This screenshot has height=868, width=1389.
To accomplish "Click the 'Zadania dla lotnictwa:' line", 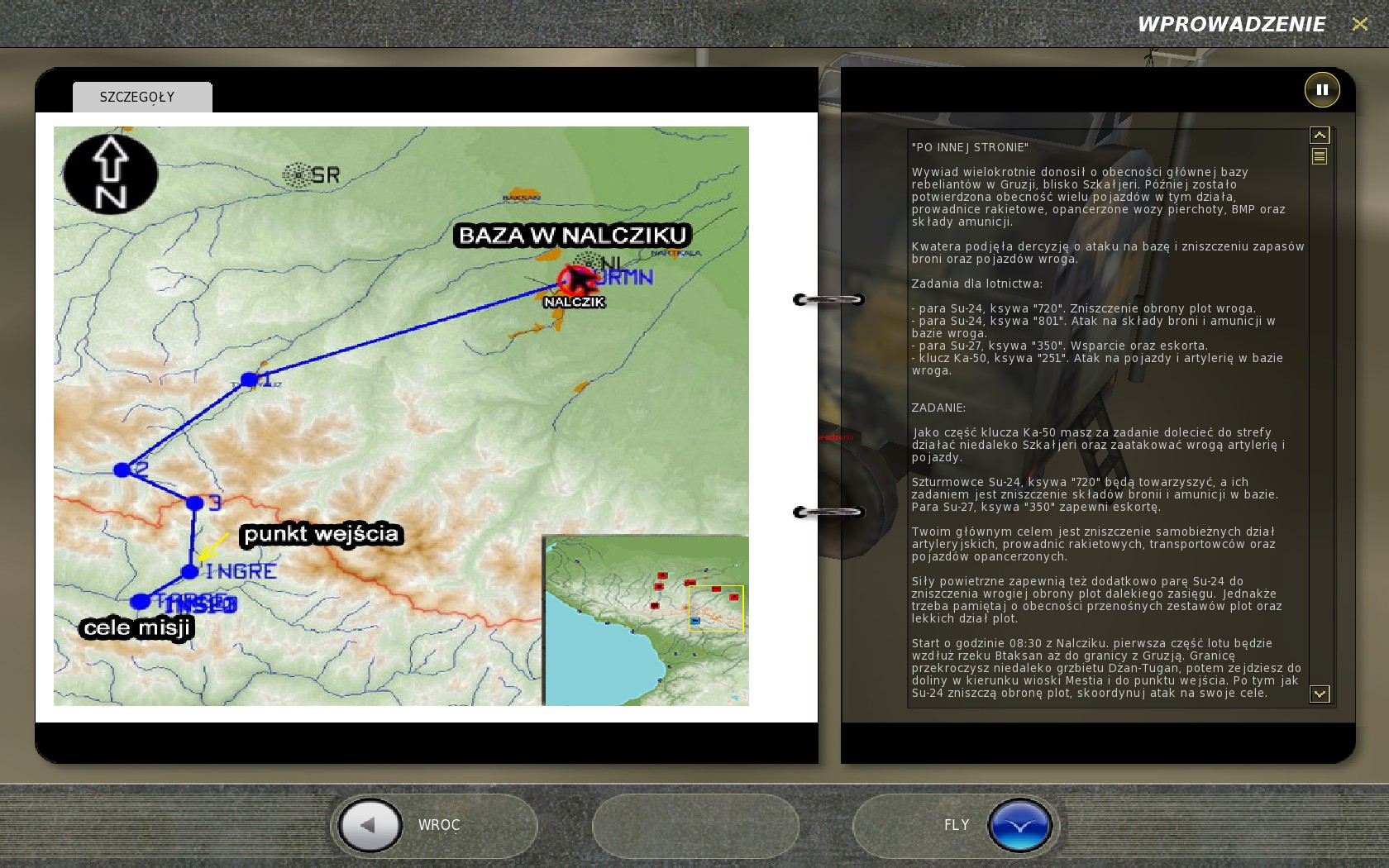I will (x=977, y=284).
